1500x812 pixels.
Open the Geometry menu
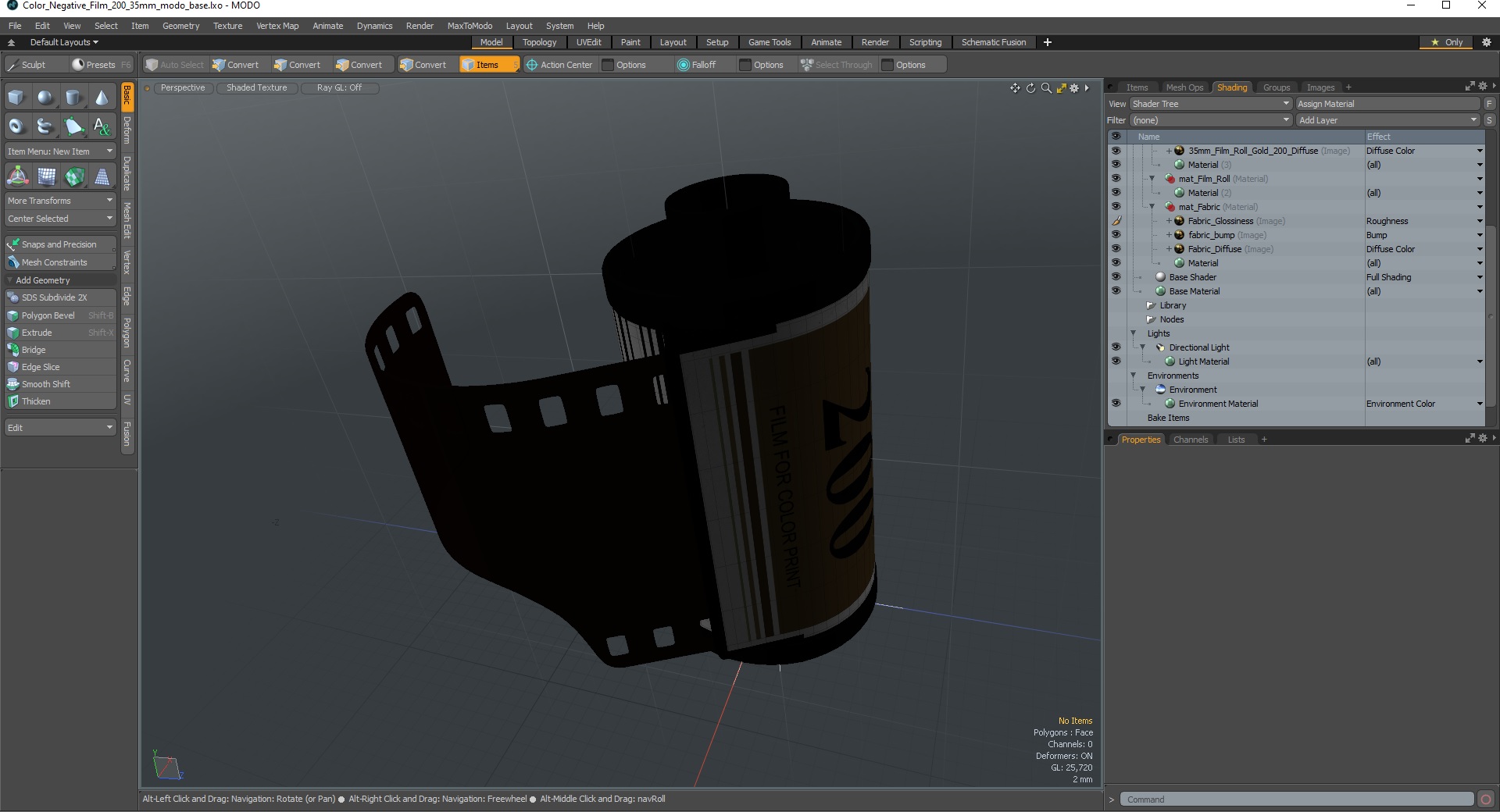(x=180, y=26)
